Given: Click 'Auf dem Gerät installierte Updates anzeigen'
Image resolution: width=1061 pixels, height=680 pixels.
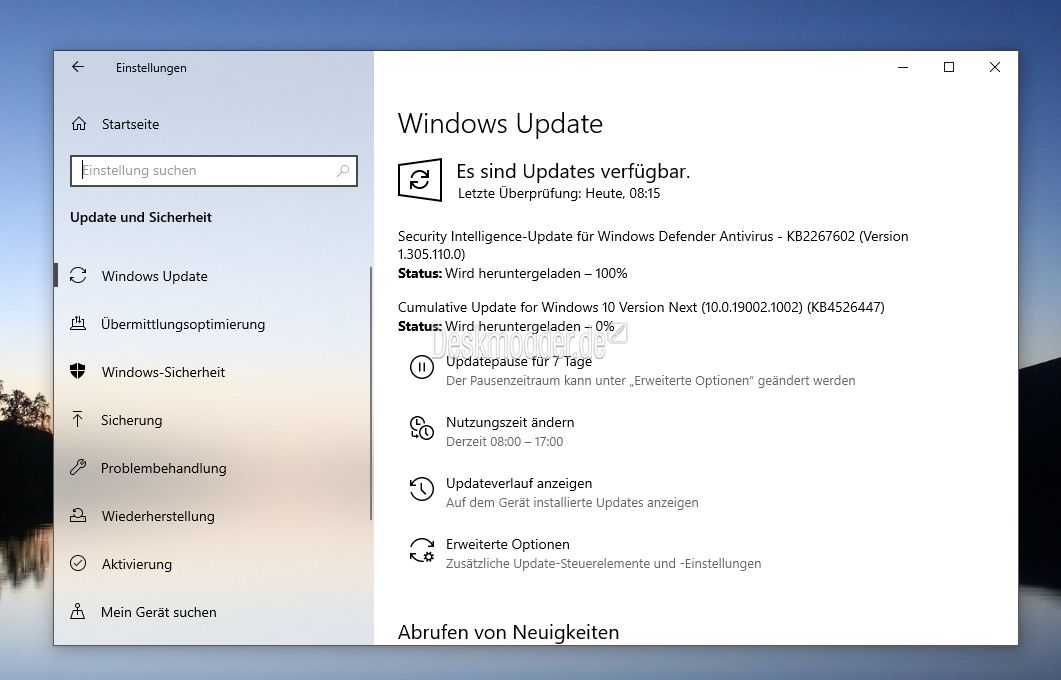Looking at the screenshot, I should click(572, 503).
